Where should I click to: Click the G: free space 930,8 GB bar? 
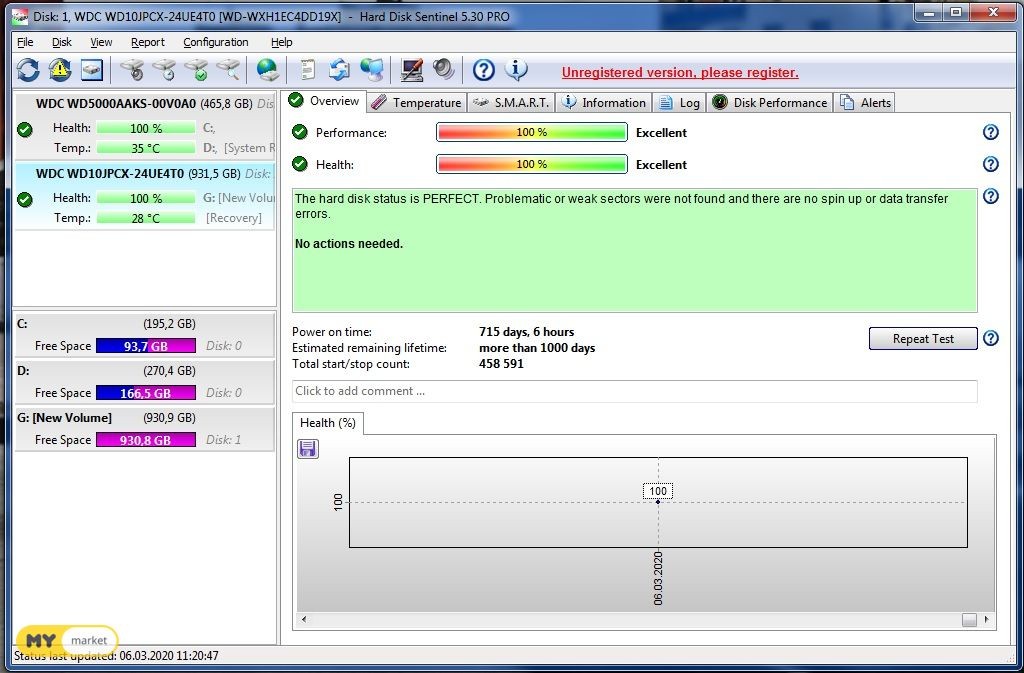pos(146,440)
